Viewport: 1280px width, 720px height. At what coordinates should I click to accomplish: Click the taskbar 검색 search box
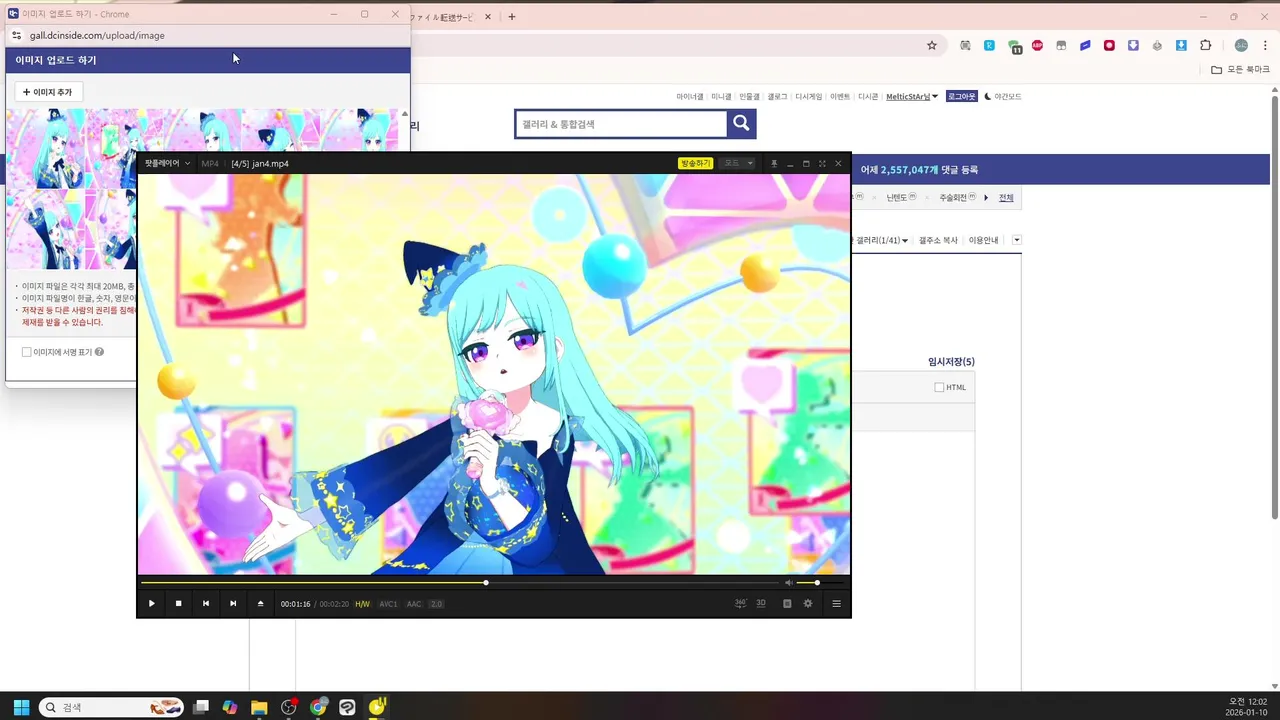[111, 707]
